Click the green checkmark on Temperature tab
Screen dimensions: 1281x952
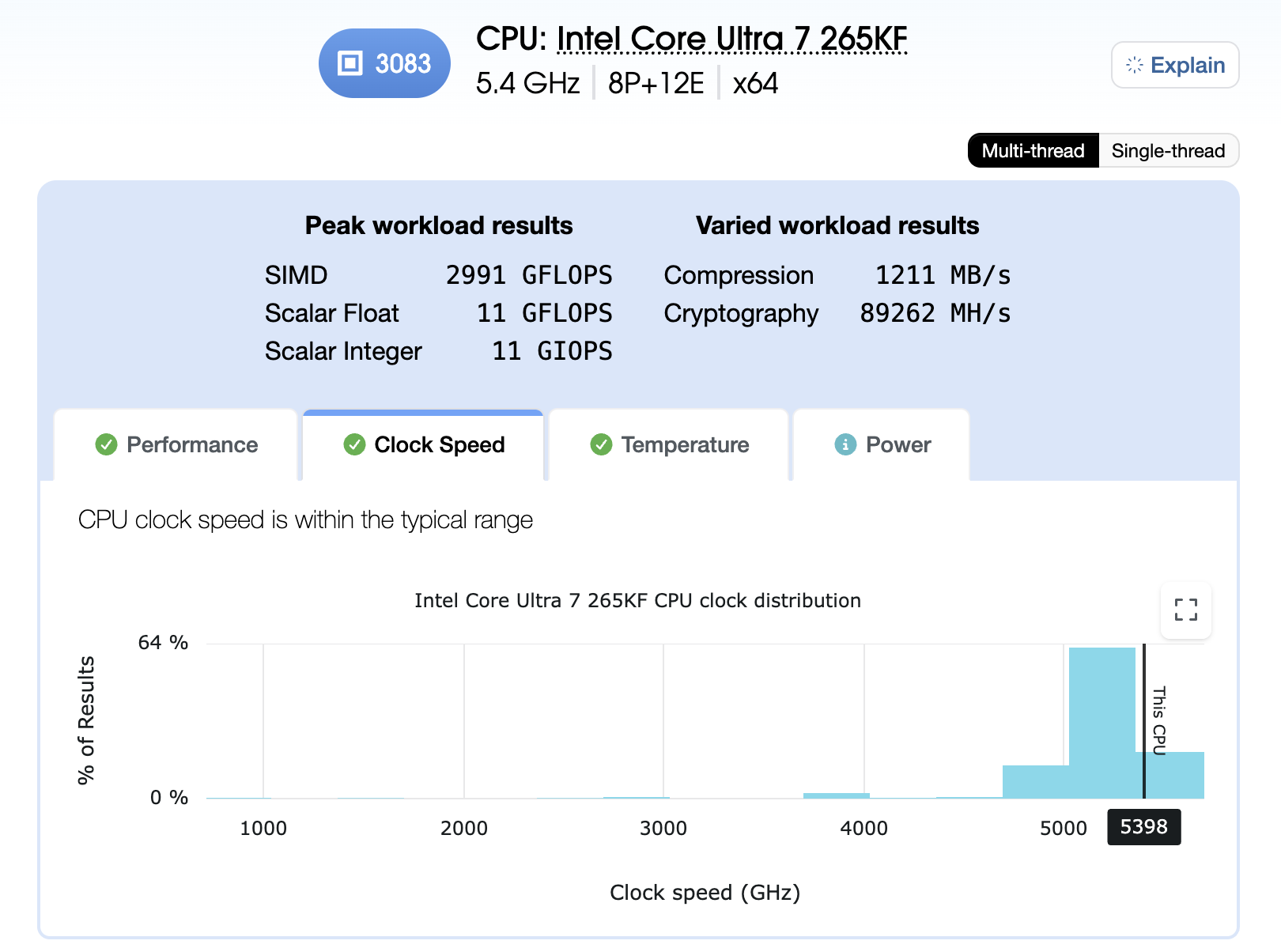[x=601, y=444]
